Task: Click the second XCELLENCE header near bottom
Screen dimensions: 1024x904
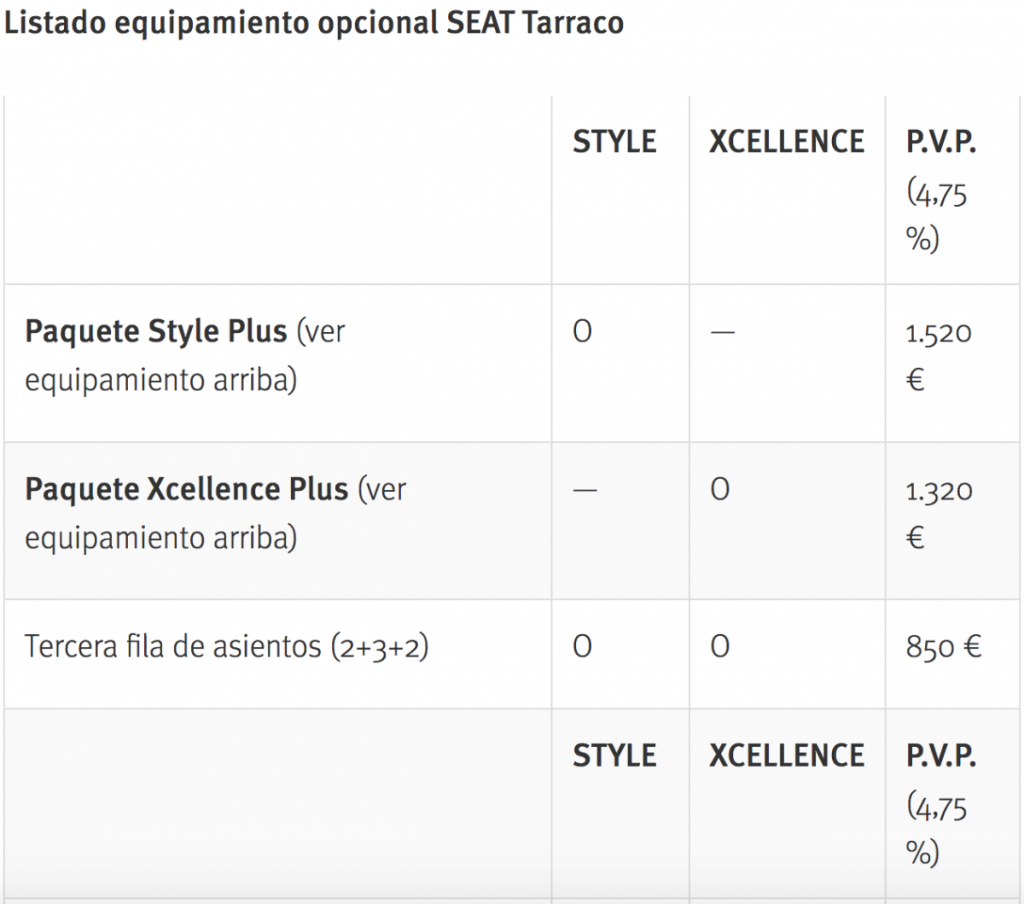Action: coord(786,755)
